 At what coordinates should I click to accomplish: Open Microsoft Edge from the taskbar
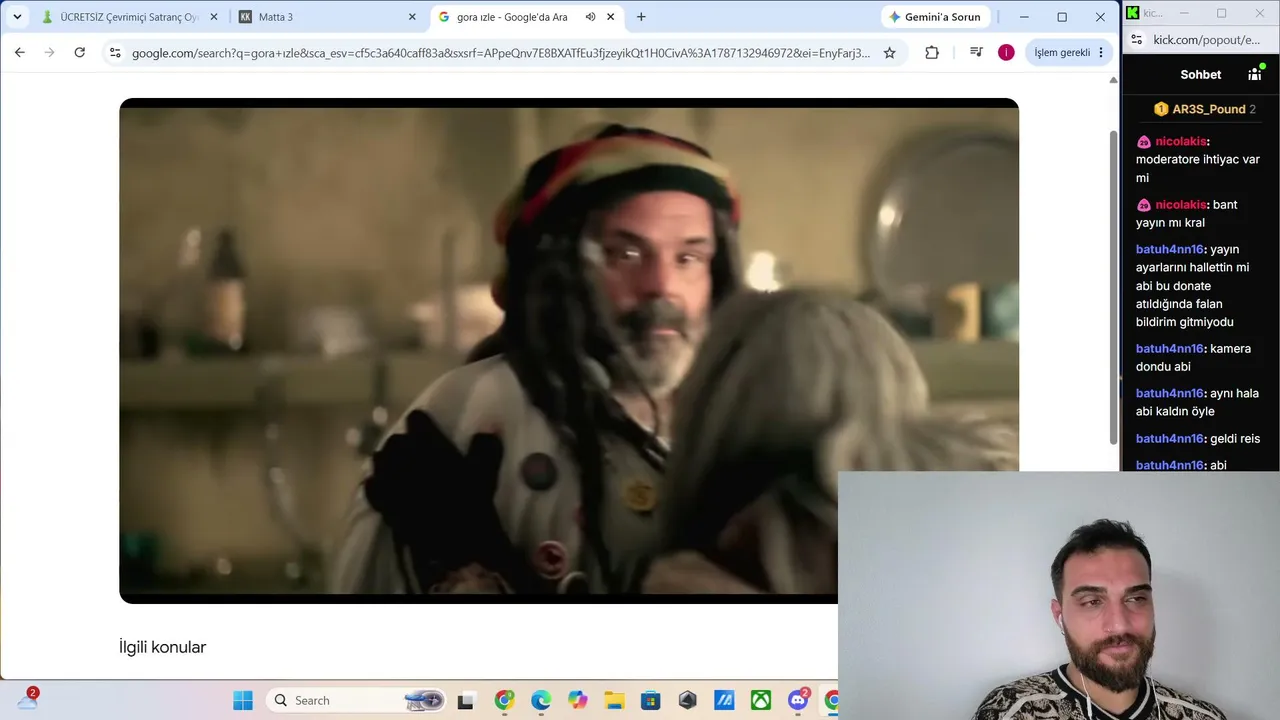click(541, 700)
